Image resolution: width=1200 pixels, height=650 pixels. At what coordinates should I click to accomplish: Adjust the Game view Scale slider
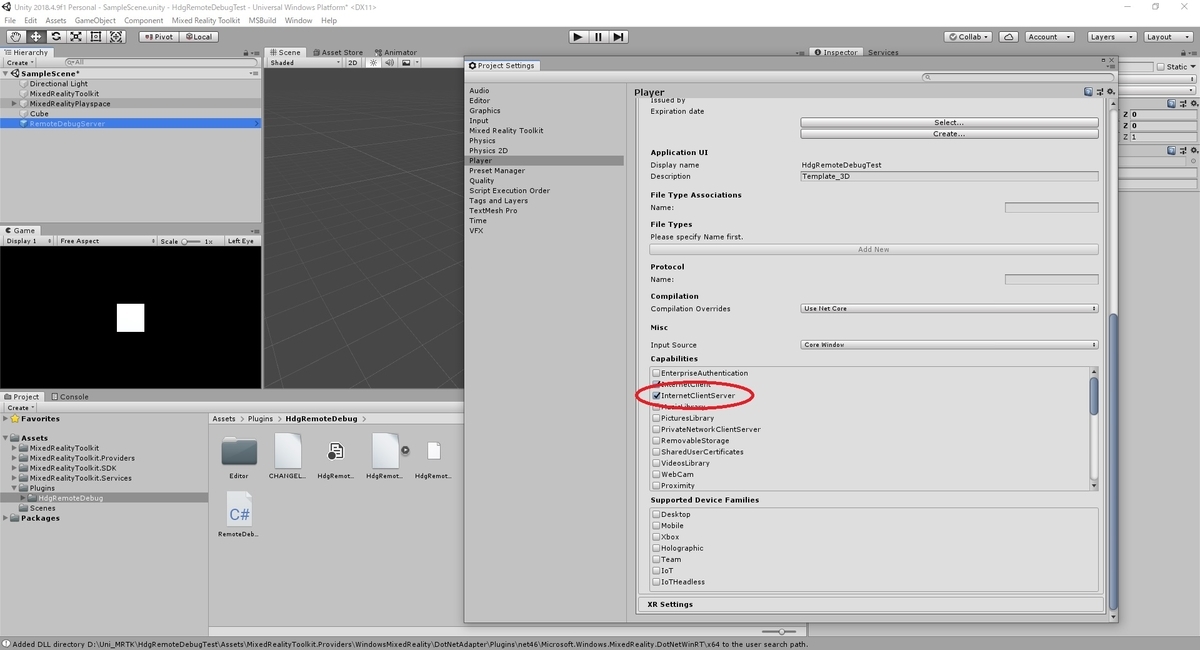tap(192, 241)
